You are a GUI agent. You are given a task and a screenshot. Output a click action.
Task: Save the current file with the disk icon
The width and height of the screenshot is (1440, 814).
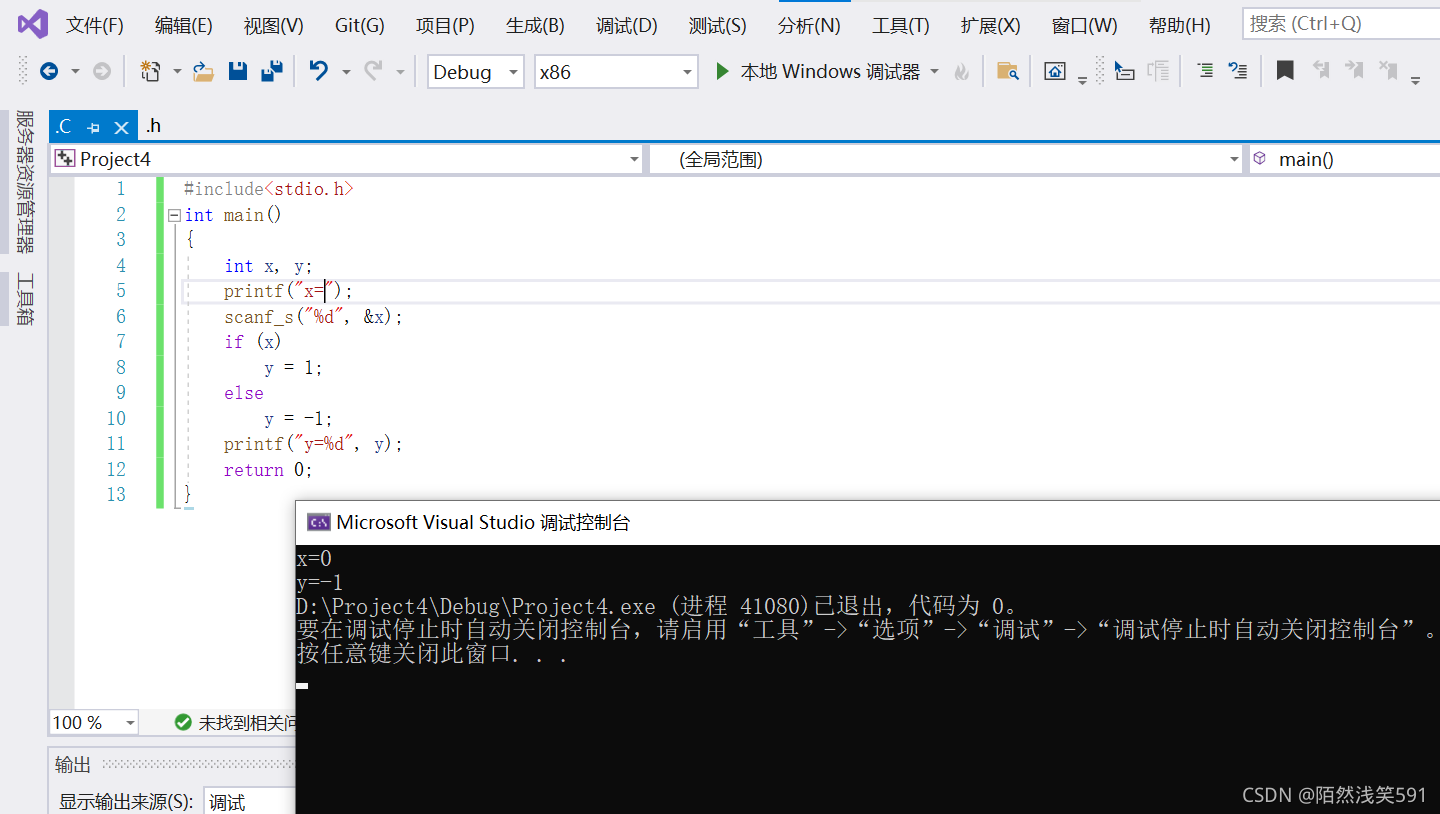(x=238, y=71)
